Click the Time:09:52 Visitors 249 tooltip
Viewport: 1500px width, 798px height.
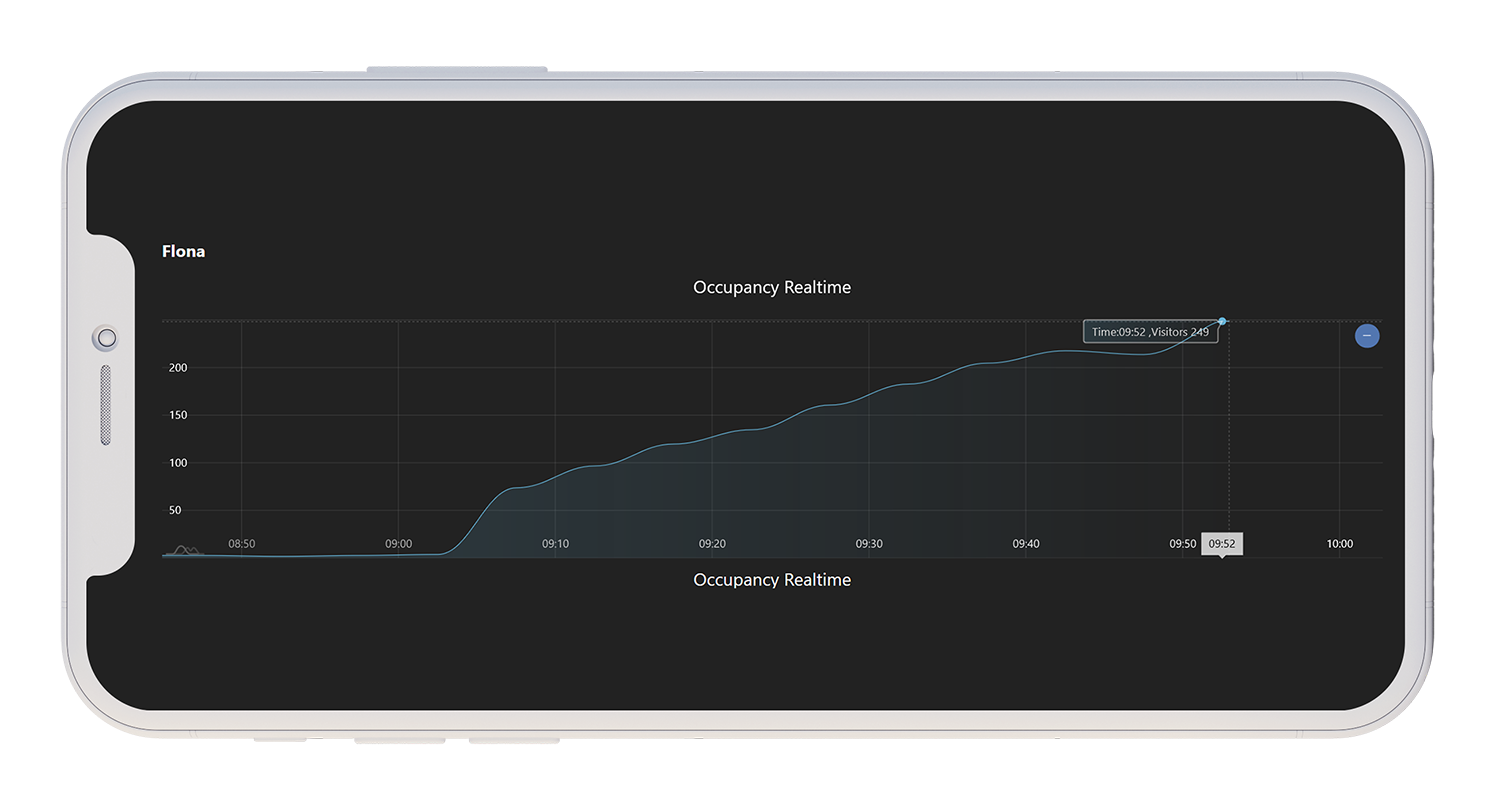tap(1150, 332)
